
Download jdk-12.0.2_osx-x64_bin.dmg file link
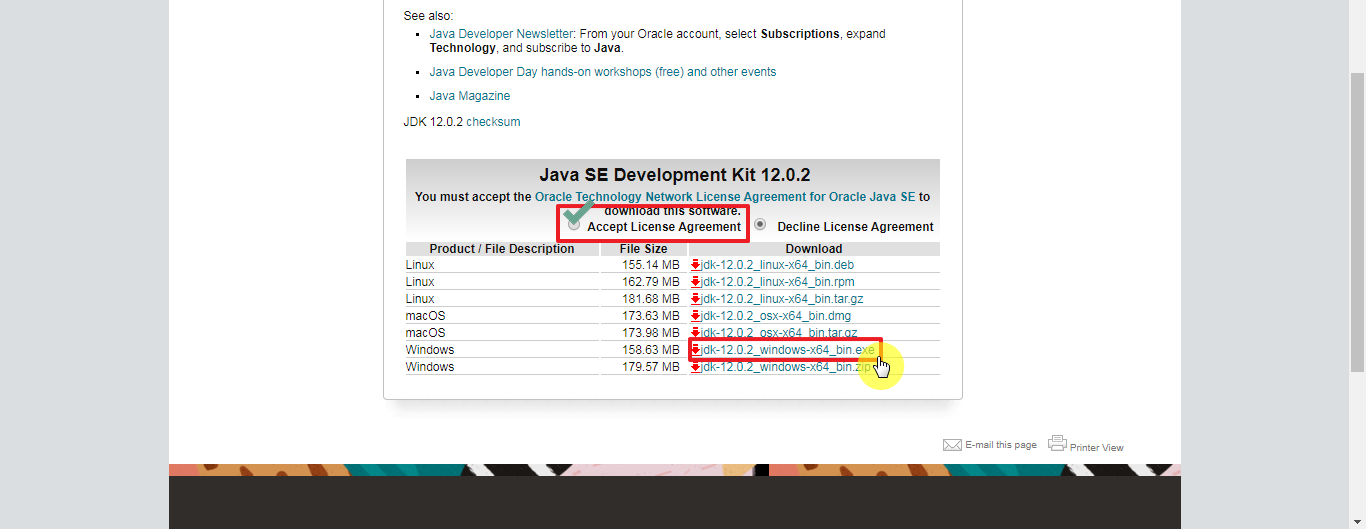778,316
